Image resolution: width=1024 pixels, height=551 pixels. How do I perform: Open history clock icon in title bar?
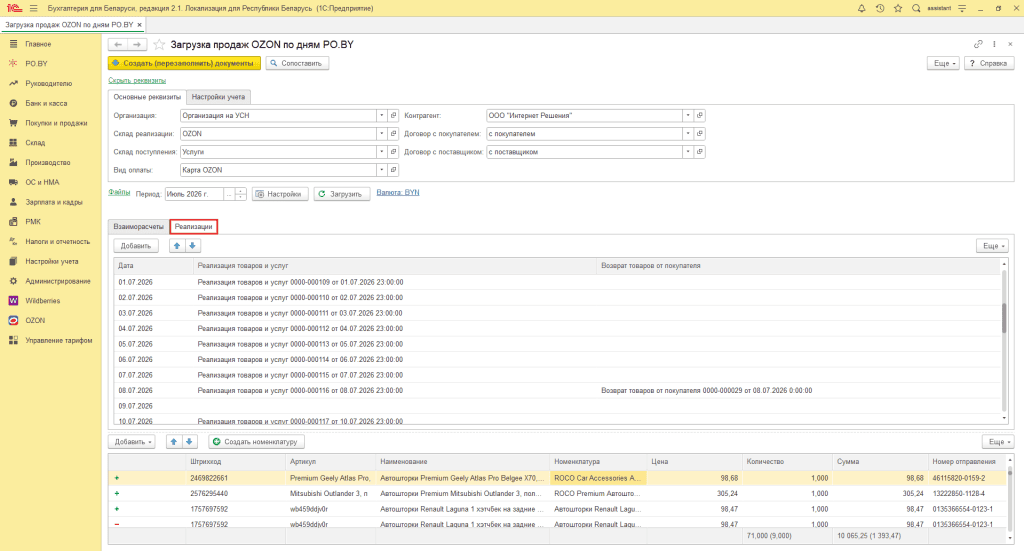880,8
